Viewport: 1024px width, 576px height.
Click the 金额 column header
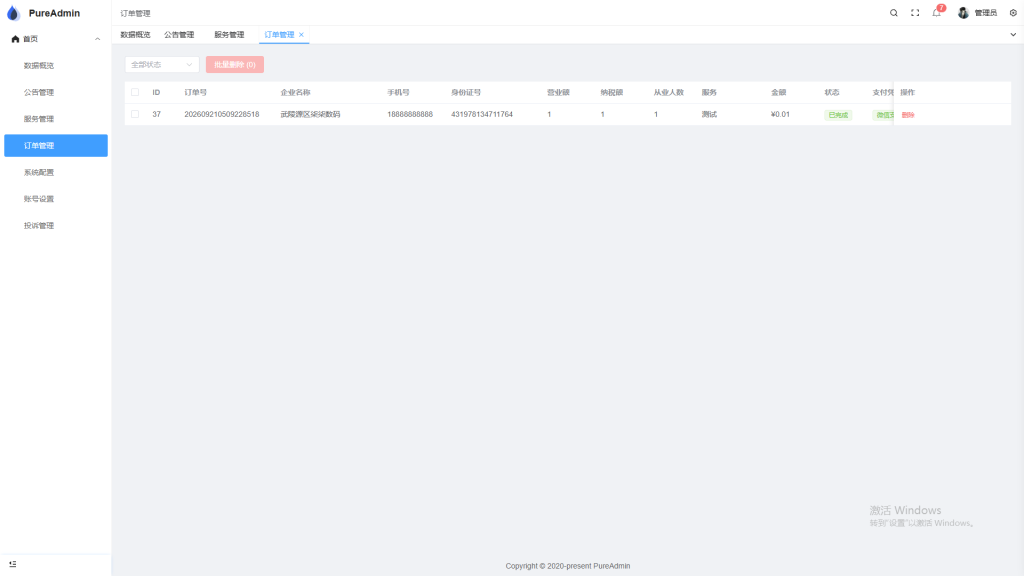click(778, 93)
